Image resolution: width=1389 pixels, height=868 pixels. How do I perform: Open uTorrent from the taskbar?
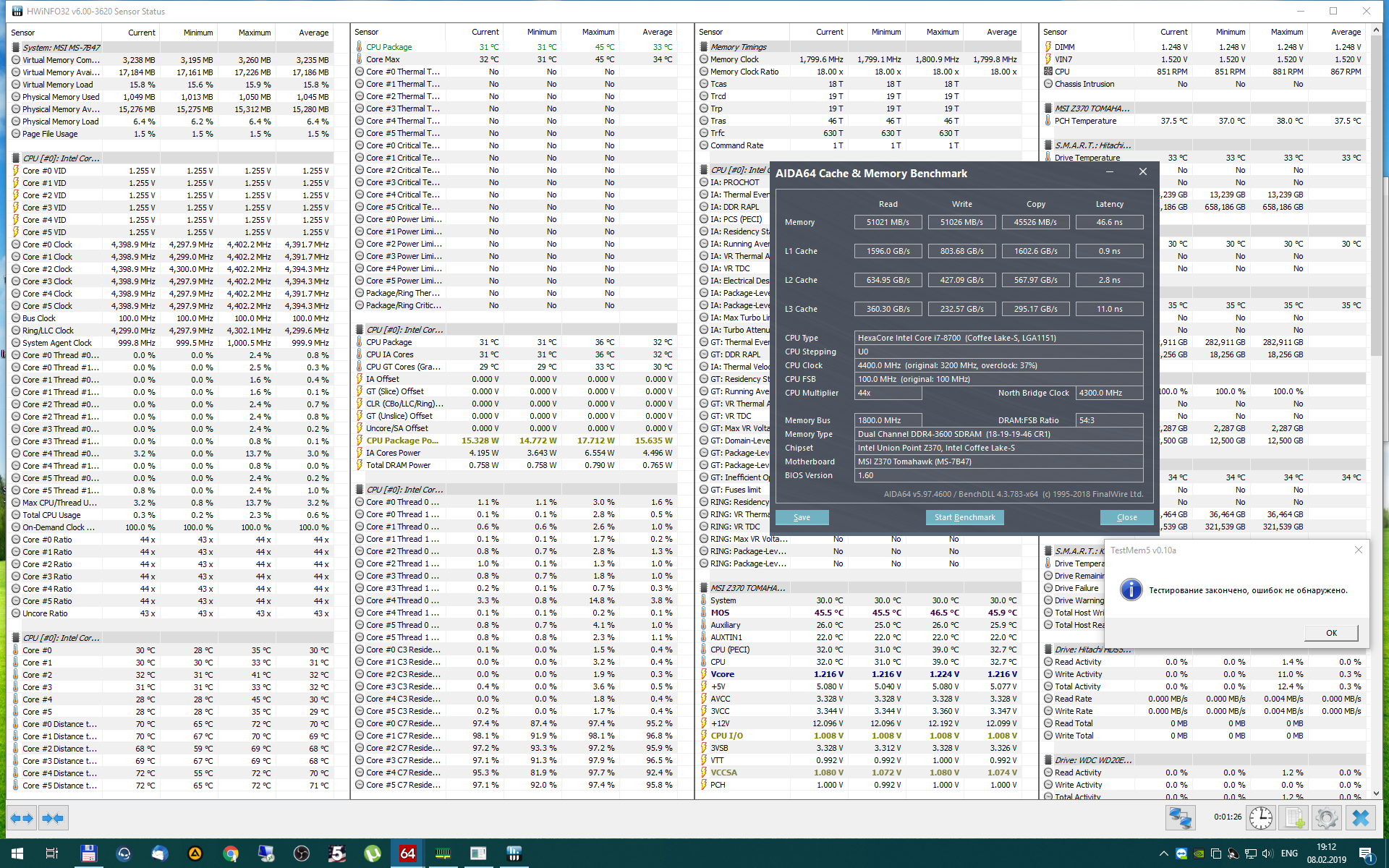pyautogui.click(x=373, y=854)
